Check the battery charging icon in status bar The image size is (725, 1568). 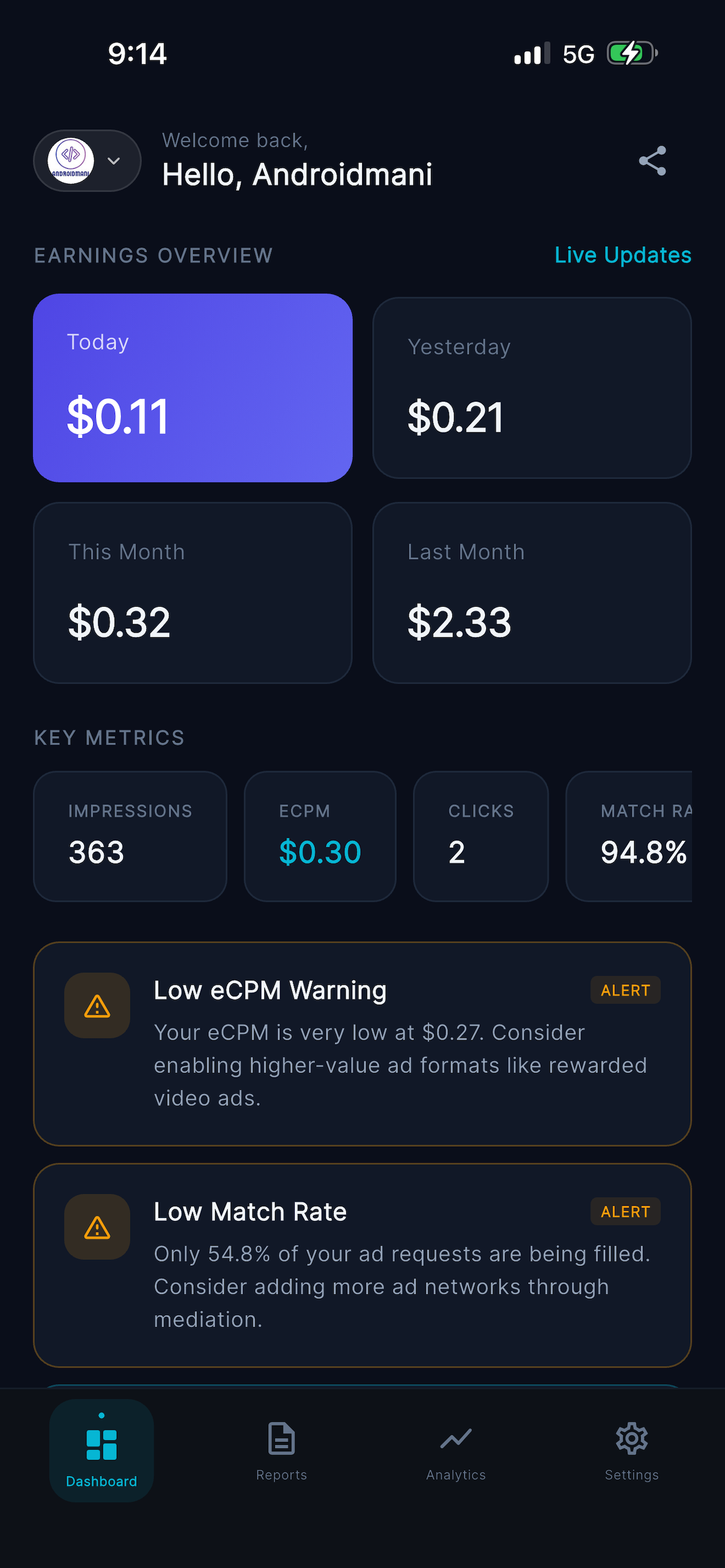click(x=632, y=54)
